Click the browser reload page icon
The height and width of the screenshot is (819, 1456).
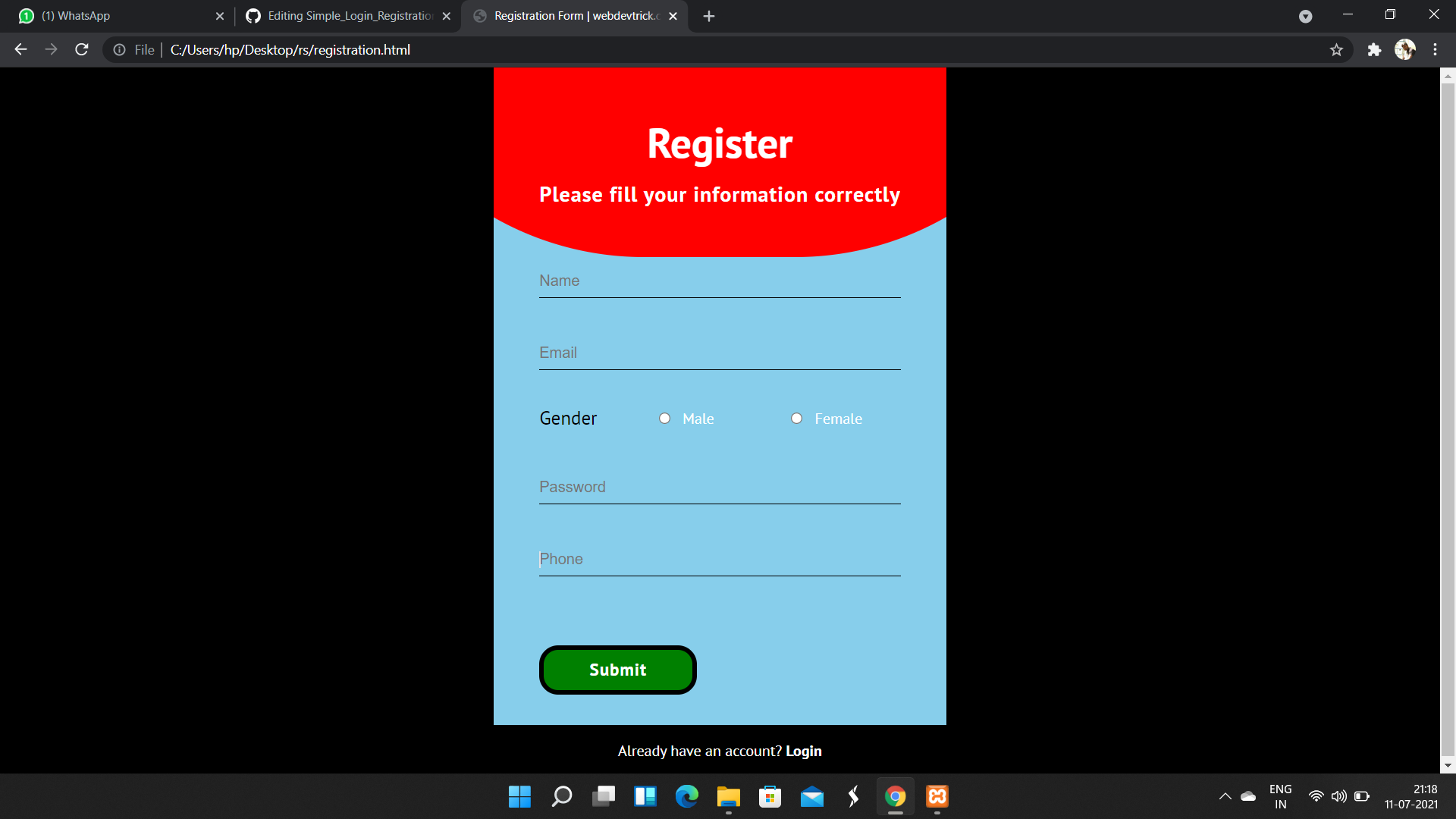(82, 50)
